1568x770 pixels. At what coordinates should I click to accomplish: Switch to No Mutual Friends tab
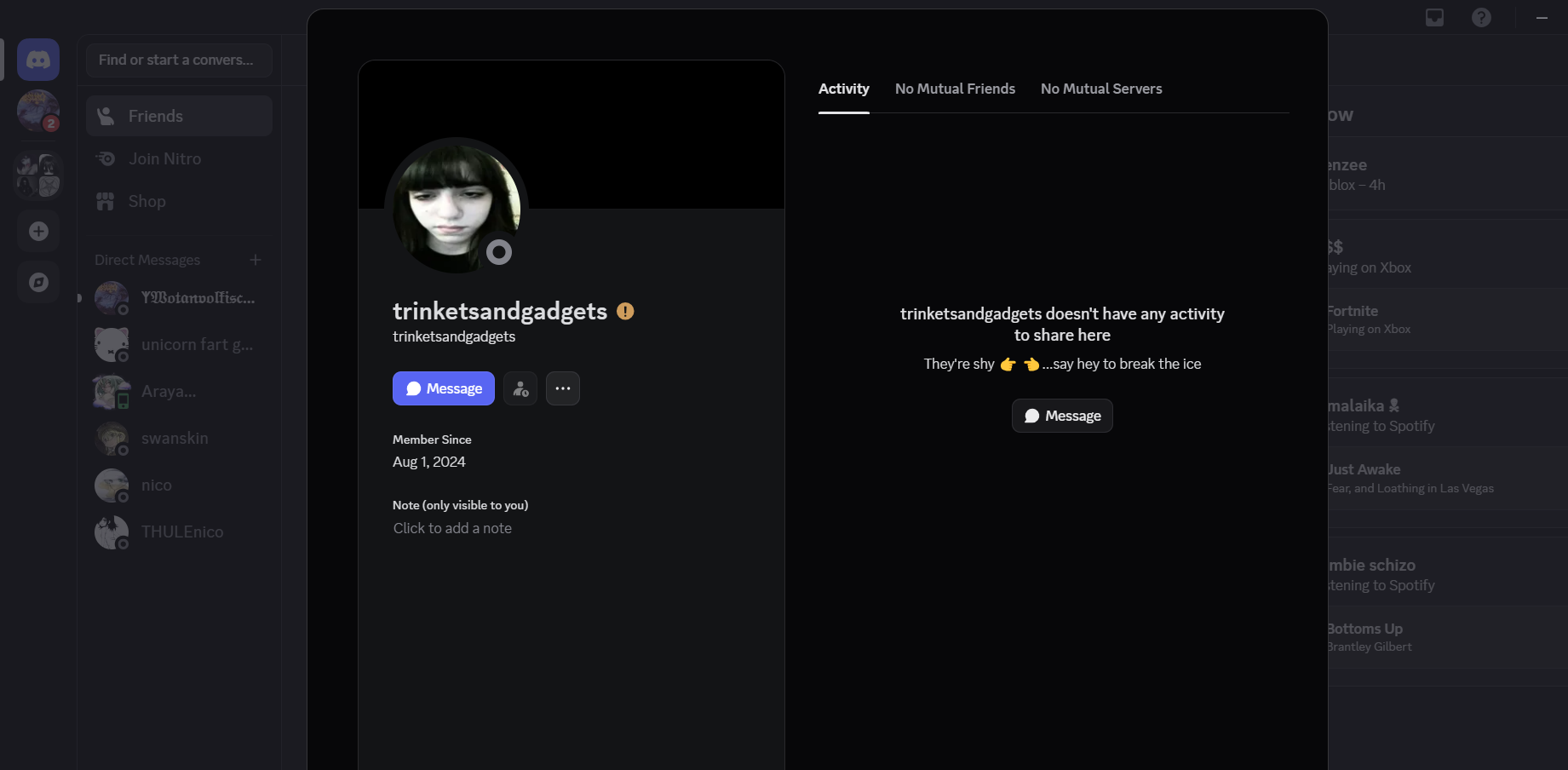point(955,89)
